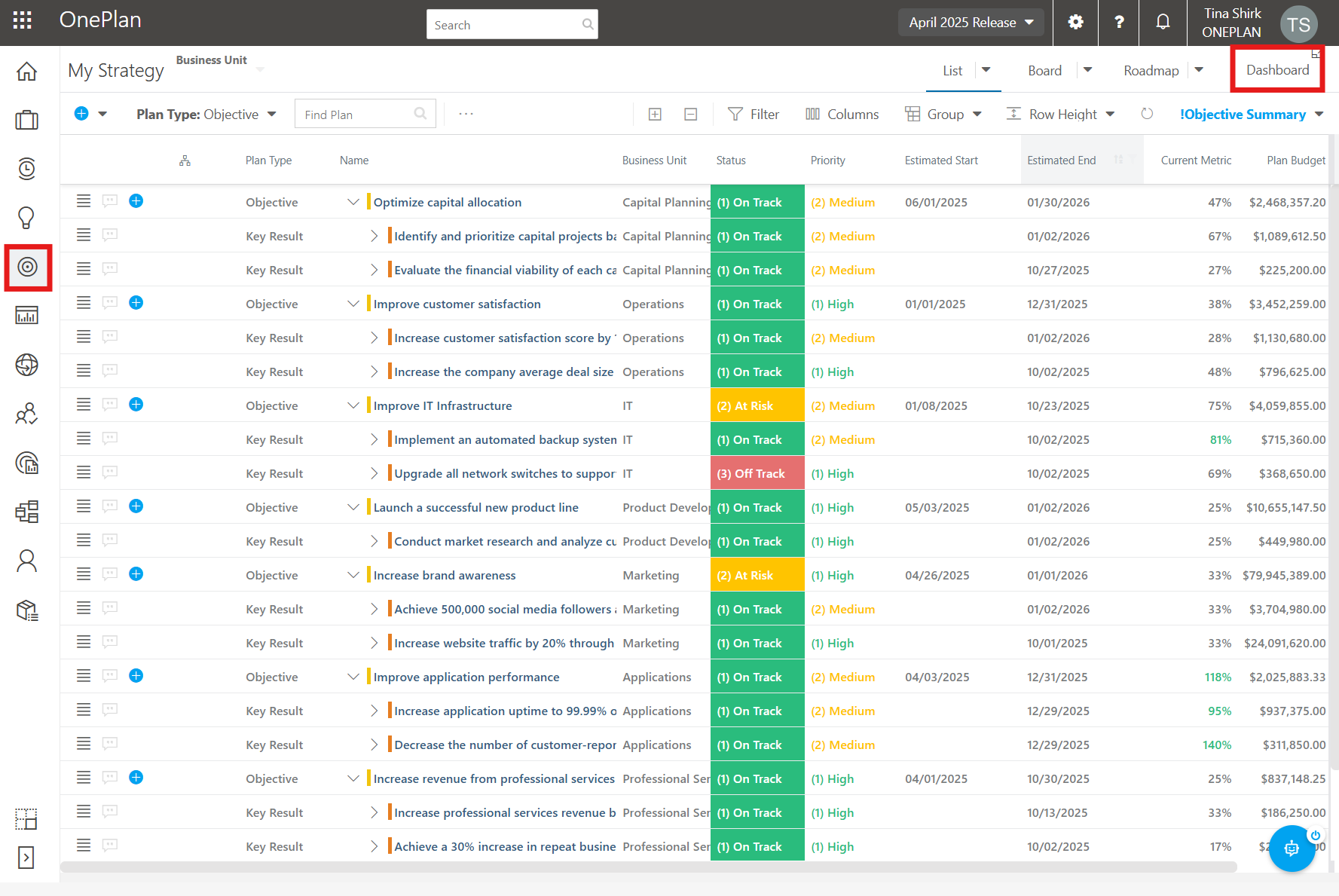Open the Row Height dropdown
The image size is (1339, 896).
(1061, 115)
